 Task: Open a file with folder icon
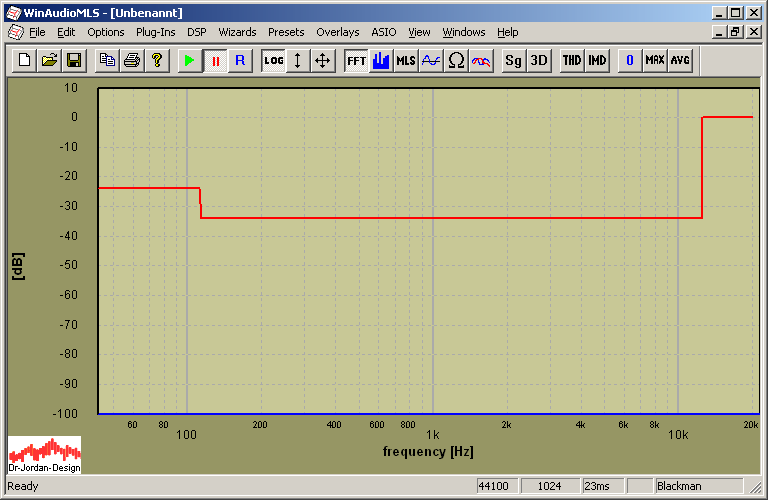click(x=49, y=60)
